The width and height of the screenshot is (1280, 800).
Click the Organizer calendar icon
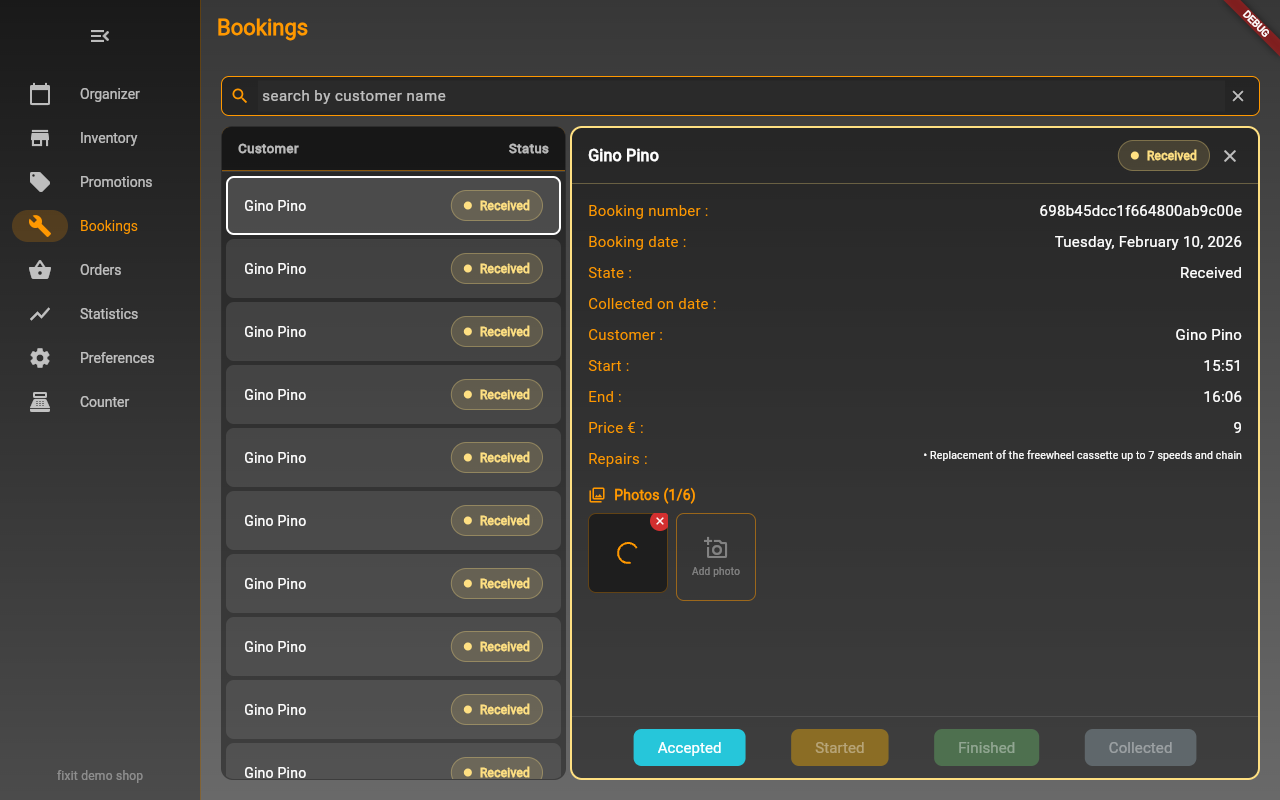click(x=40, y=94)
